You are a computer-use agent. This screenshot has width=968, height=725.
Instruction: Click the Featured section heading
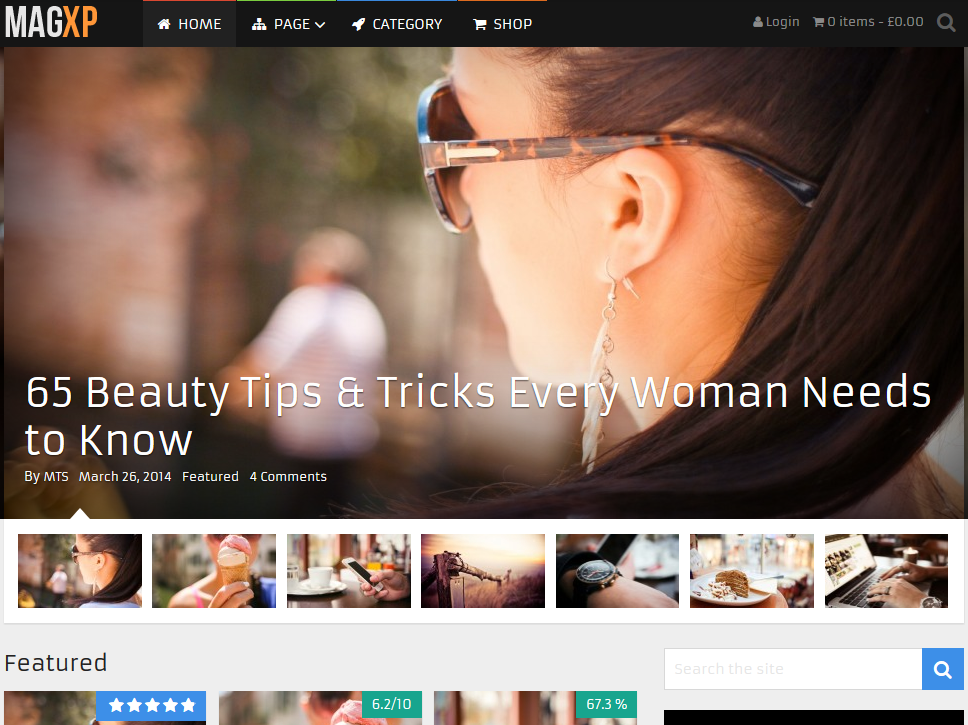(56, 663)
